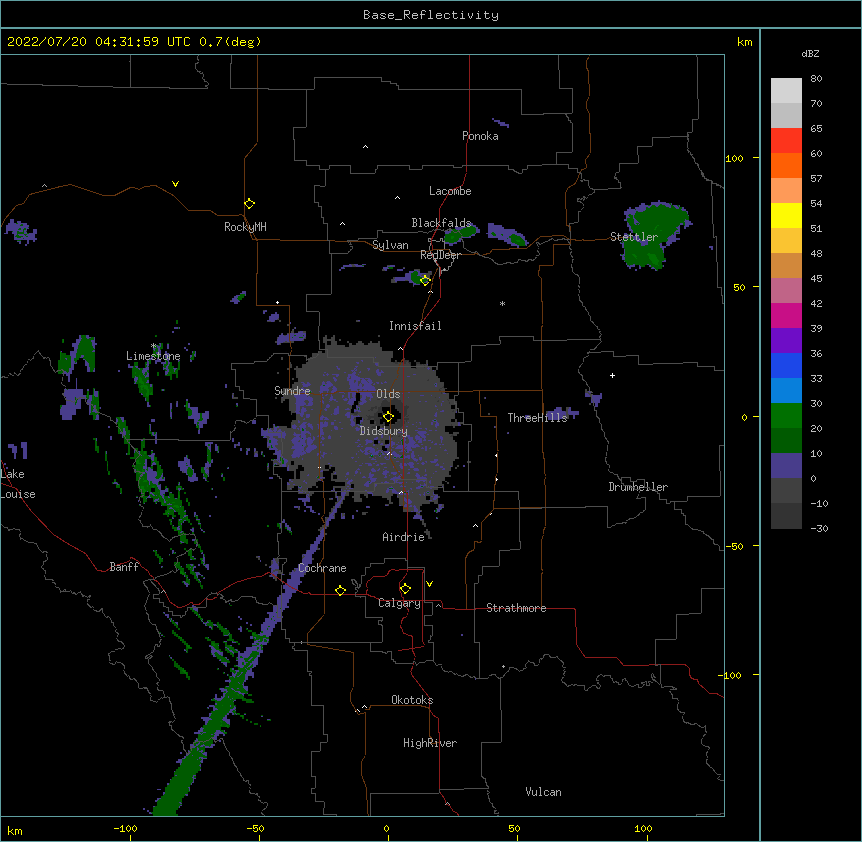The image size is (862, 842).
Task: Click the Sylvan town label
Action: click(x=390, y=245)
